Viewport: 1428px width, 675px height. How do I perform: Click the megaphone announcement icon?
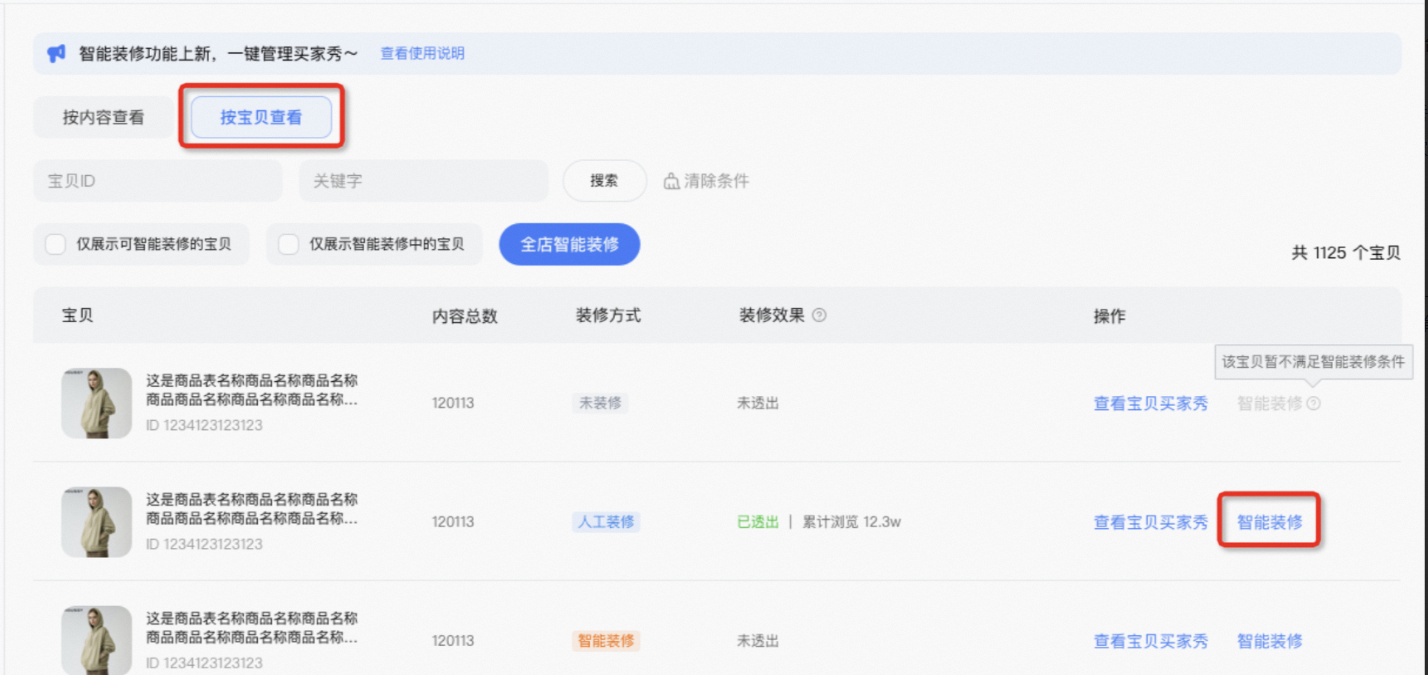54,52
